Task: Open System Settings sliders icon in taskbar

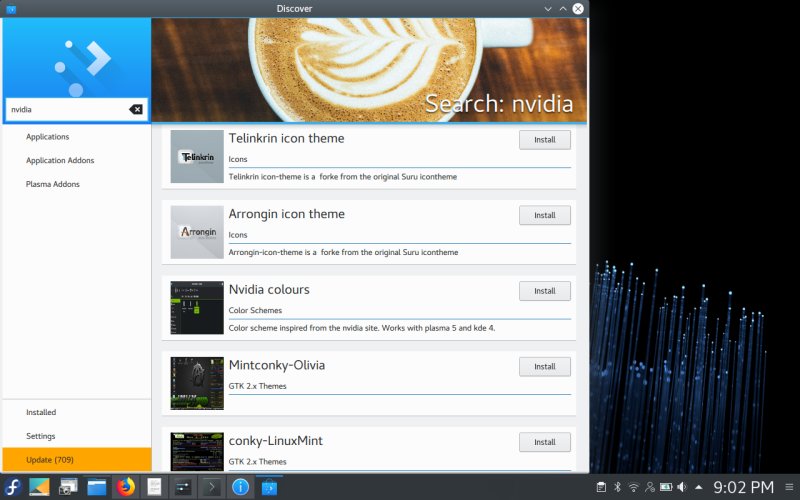Action: [183, 487]
